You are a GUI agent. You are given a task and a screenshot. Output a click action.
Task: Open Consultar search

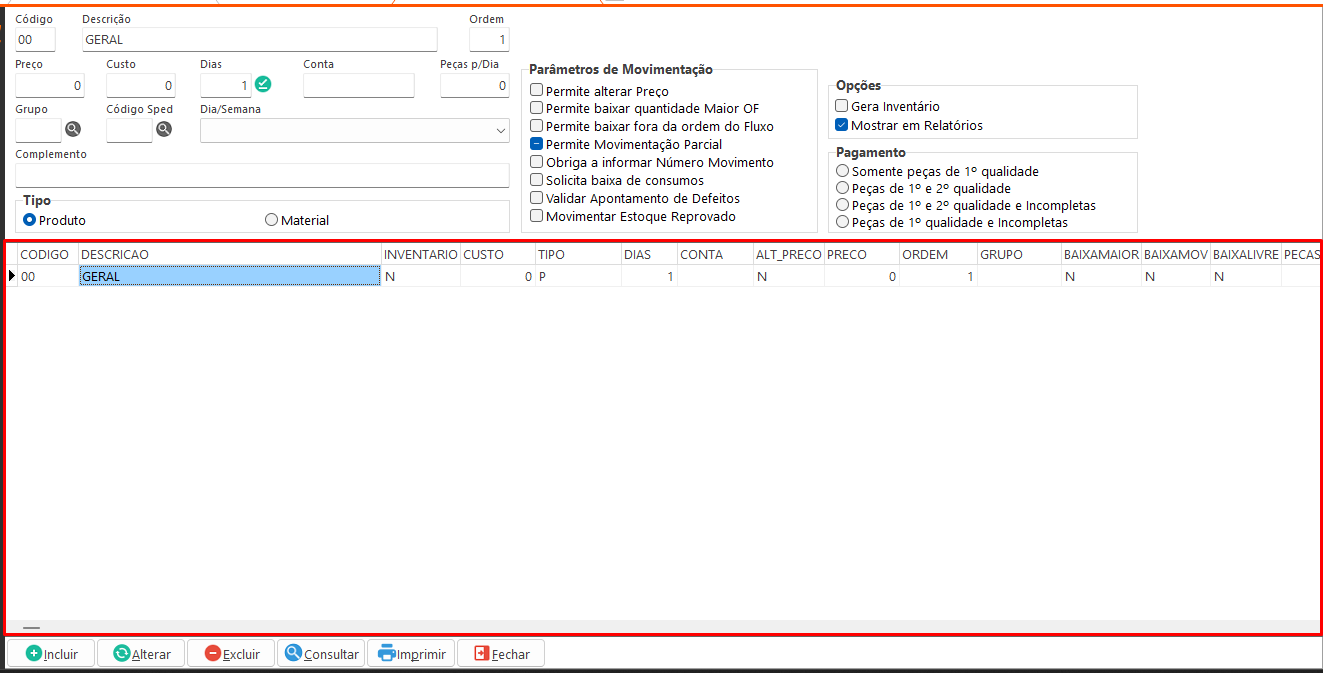[x=321, y=654]
